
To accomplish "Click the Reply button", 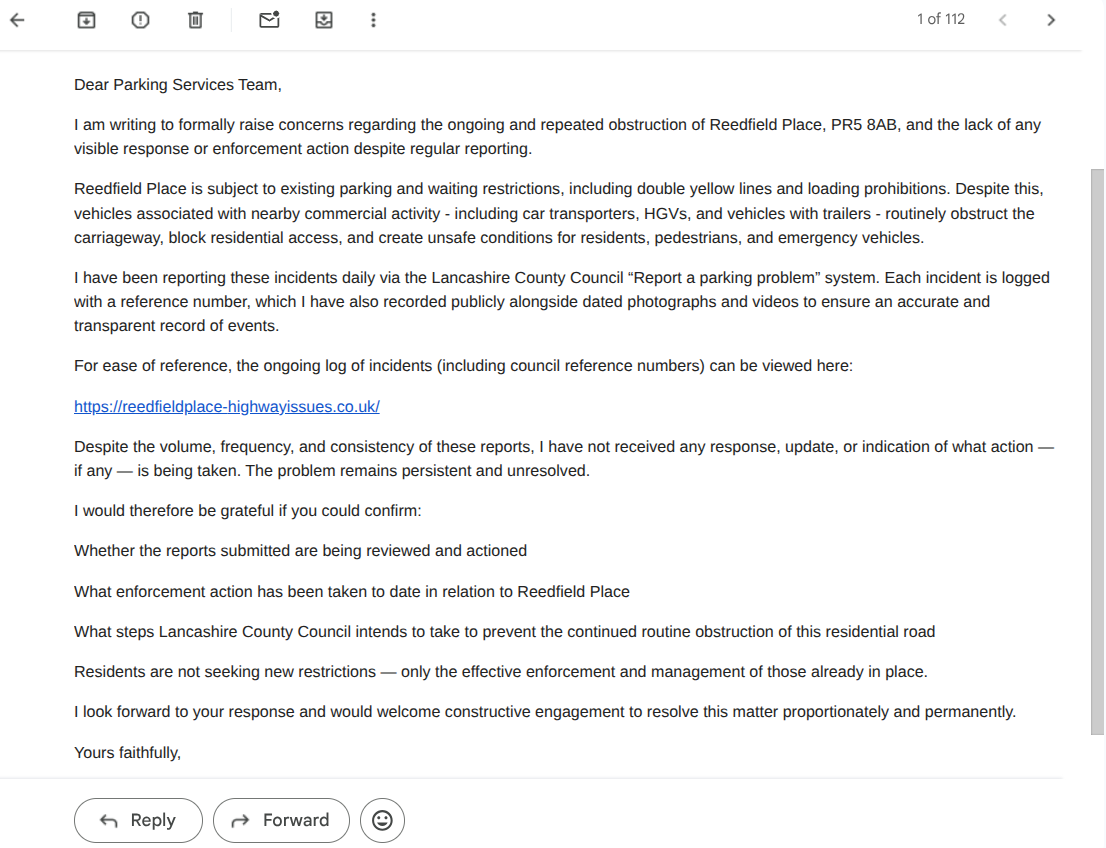I will tap(138, 820).
